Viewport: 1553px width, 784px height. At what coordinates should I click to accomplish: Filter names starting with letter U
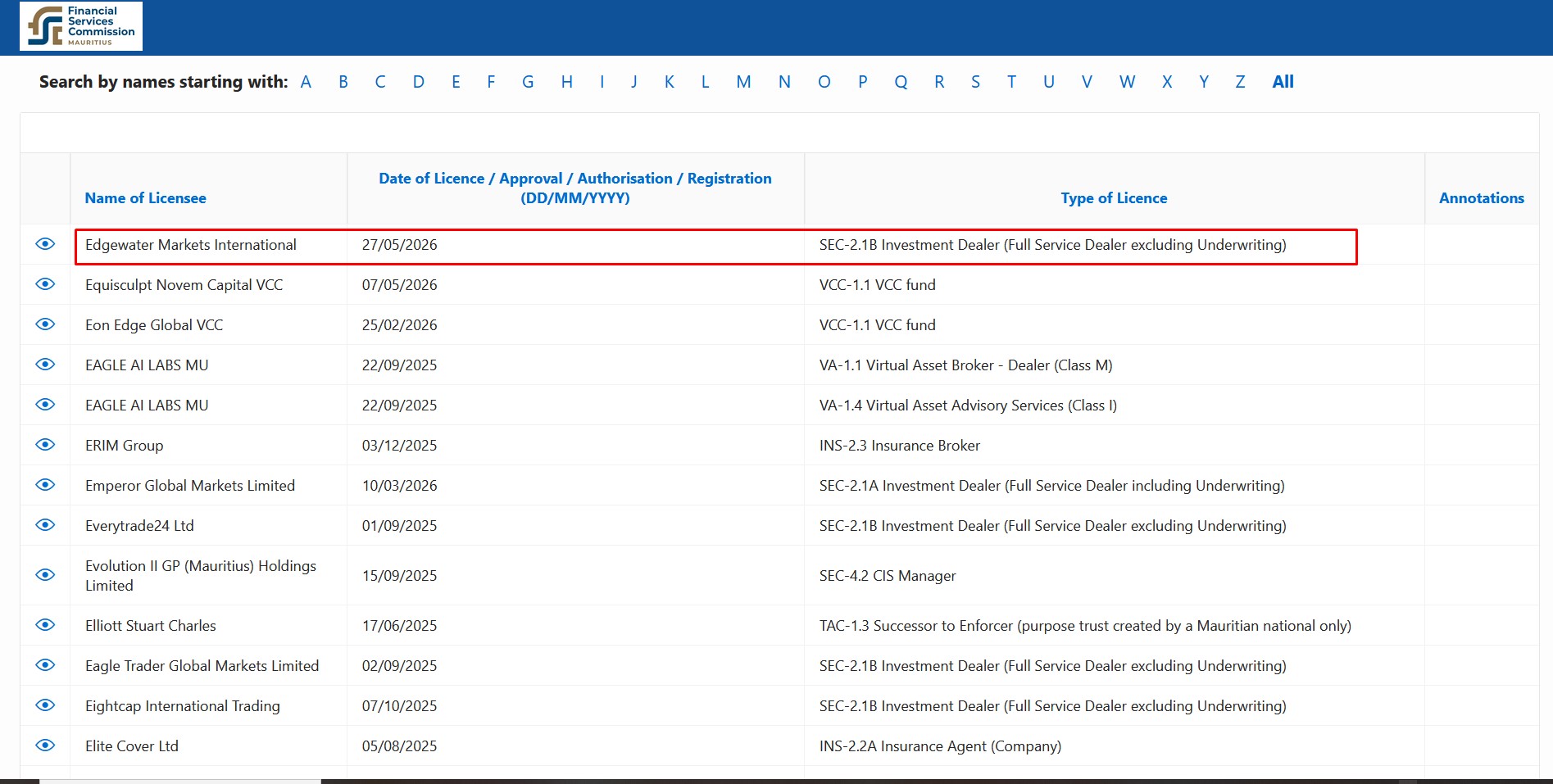tap(1049, 82)
